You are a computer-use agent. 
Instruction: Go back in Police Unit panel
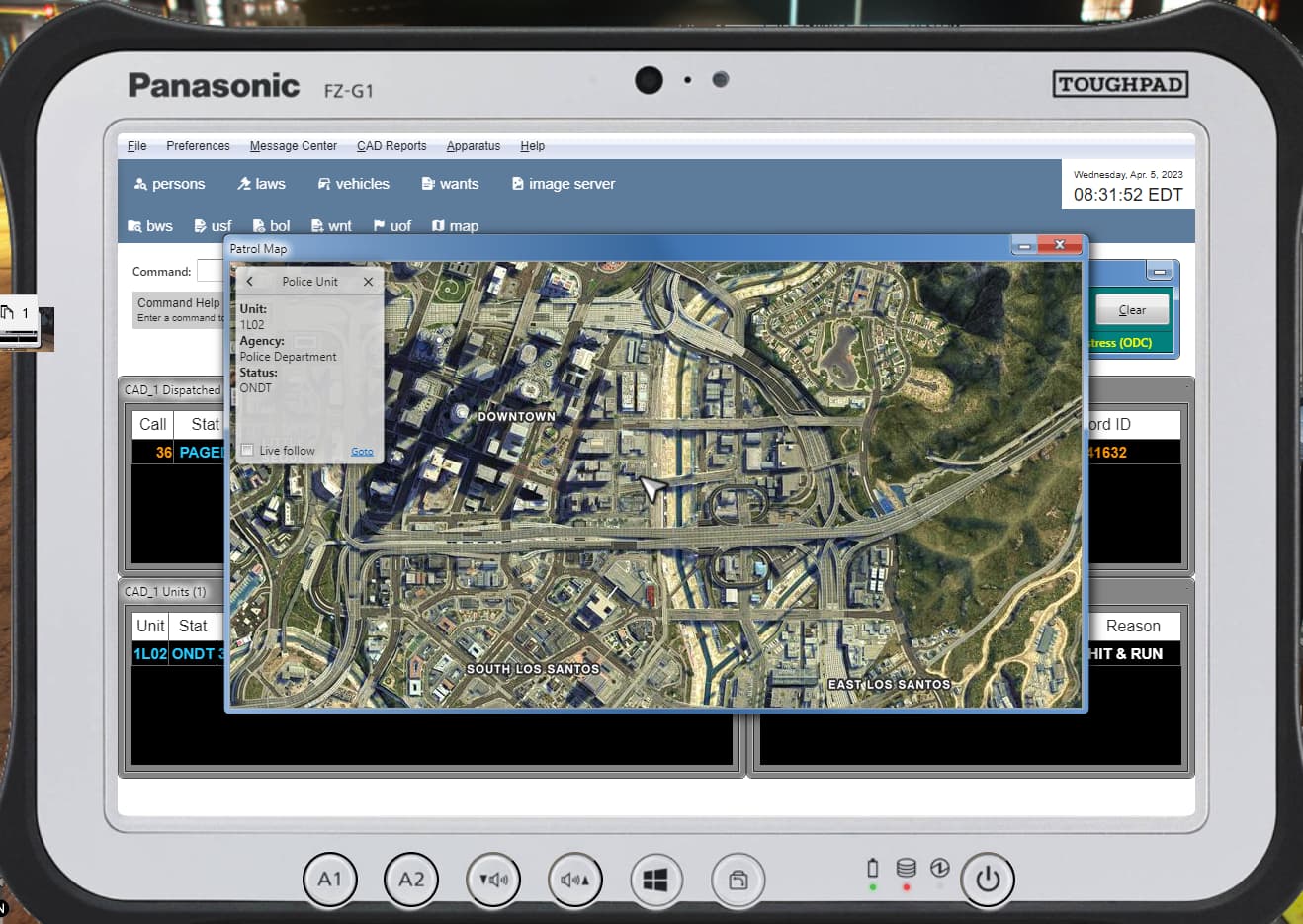pos(250,282)
